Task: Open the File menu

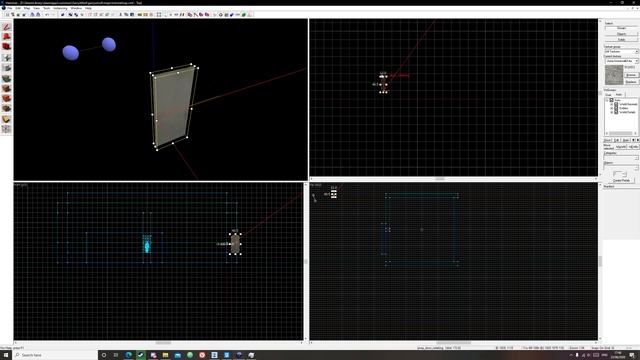Action: (9, 8)
